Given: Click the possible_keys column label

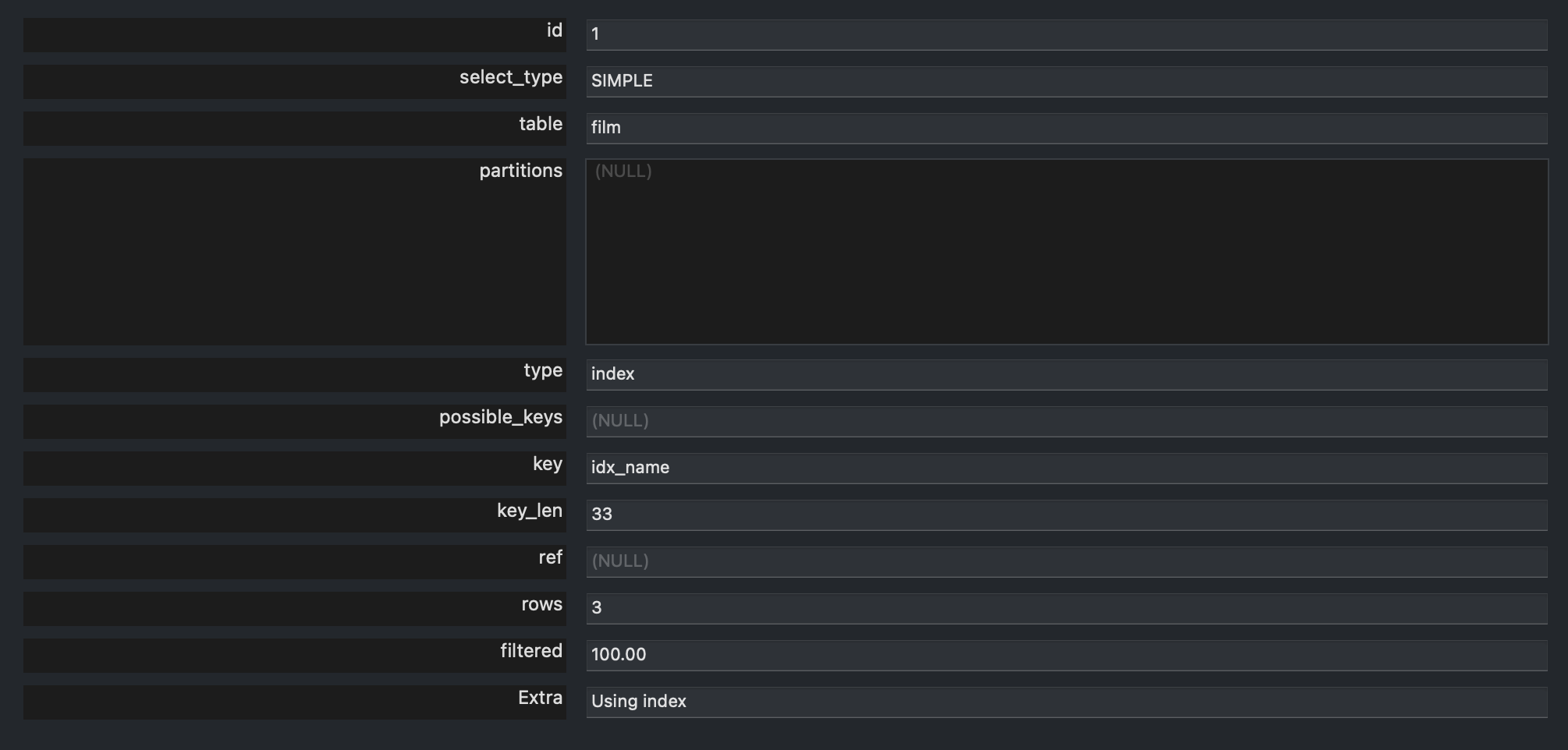Looking at the screenshot, I should [500, 417].
